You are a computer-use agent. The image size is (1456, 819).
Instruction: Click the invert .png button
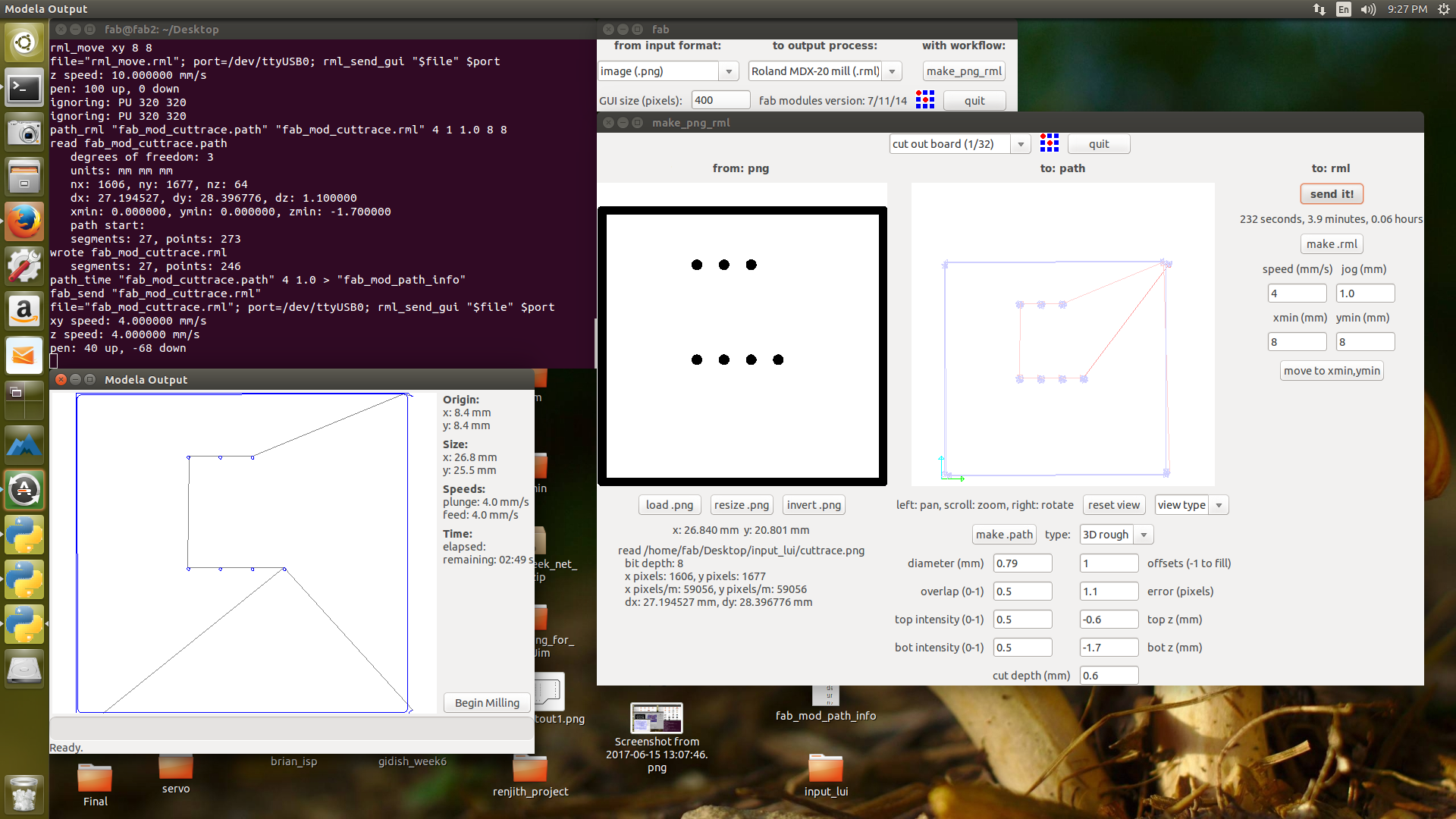tap(814, 505)
